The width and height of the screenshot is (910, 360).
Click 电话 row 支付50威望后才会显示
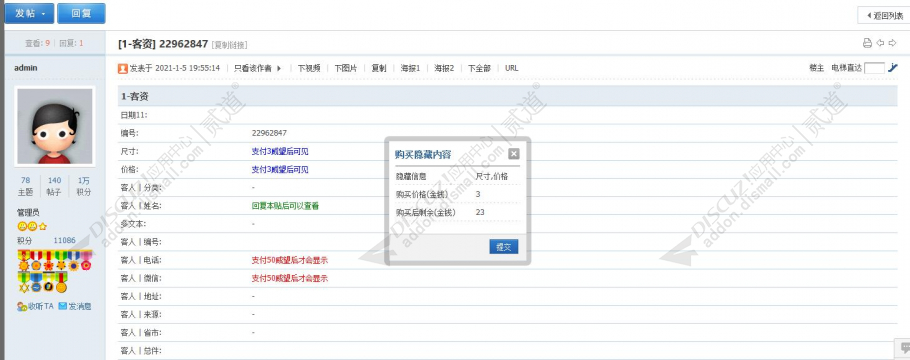290,260
